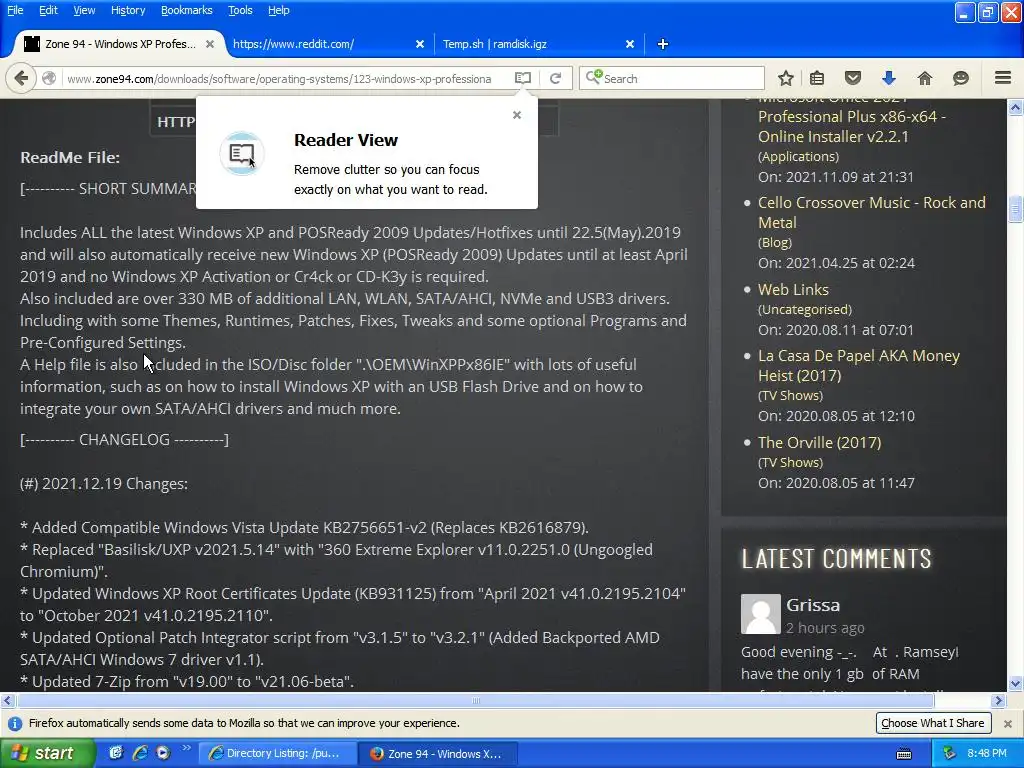
Task: Open the Web Links article link
Action: [793, 289]
